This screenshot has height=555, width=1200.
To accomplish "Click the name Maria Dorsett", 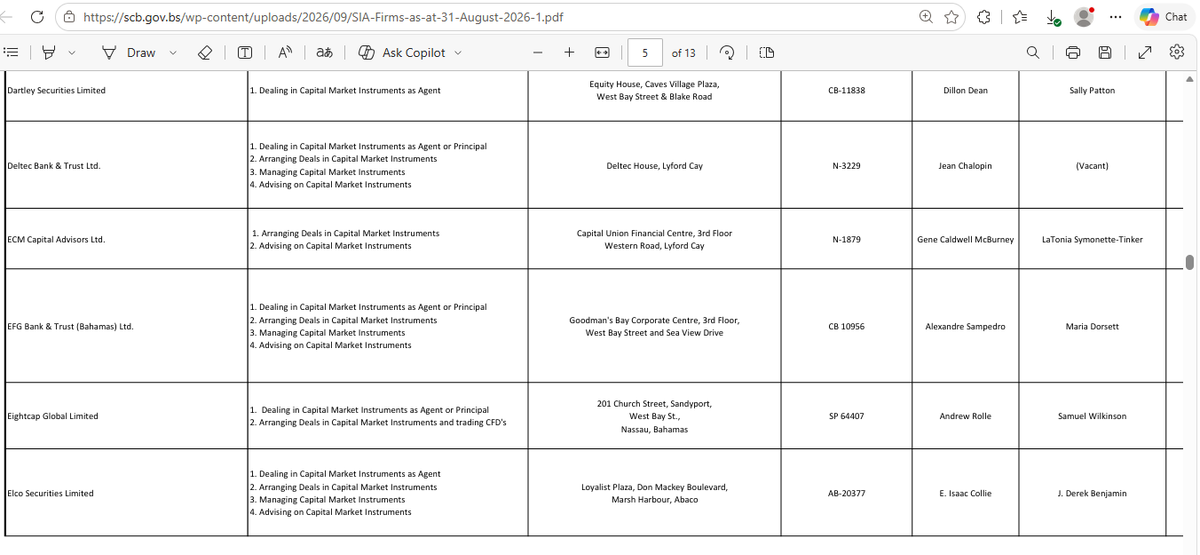I will [x=1092, y=327].
